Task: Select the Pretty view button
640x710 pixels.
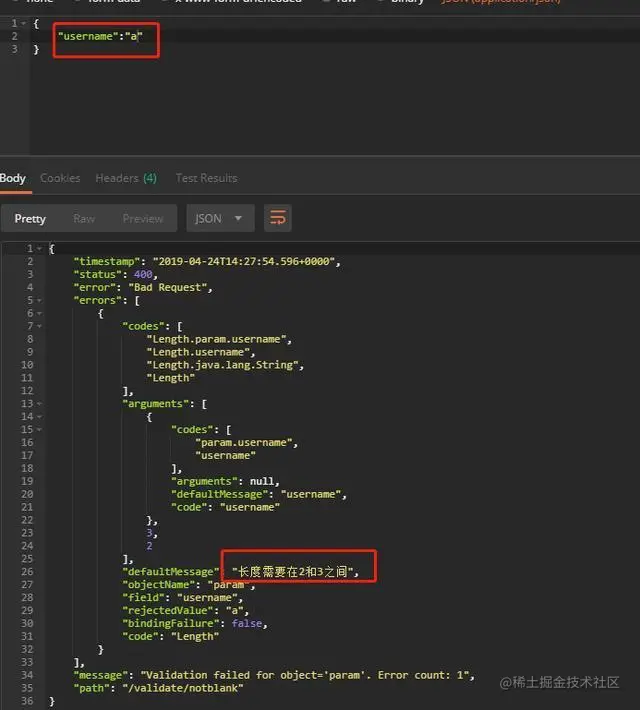Action: [x=30, y=219]
